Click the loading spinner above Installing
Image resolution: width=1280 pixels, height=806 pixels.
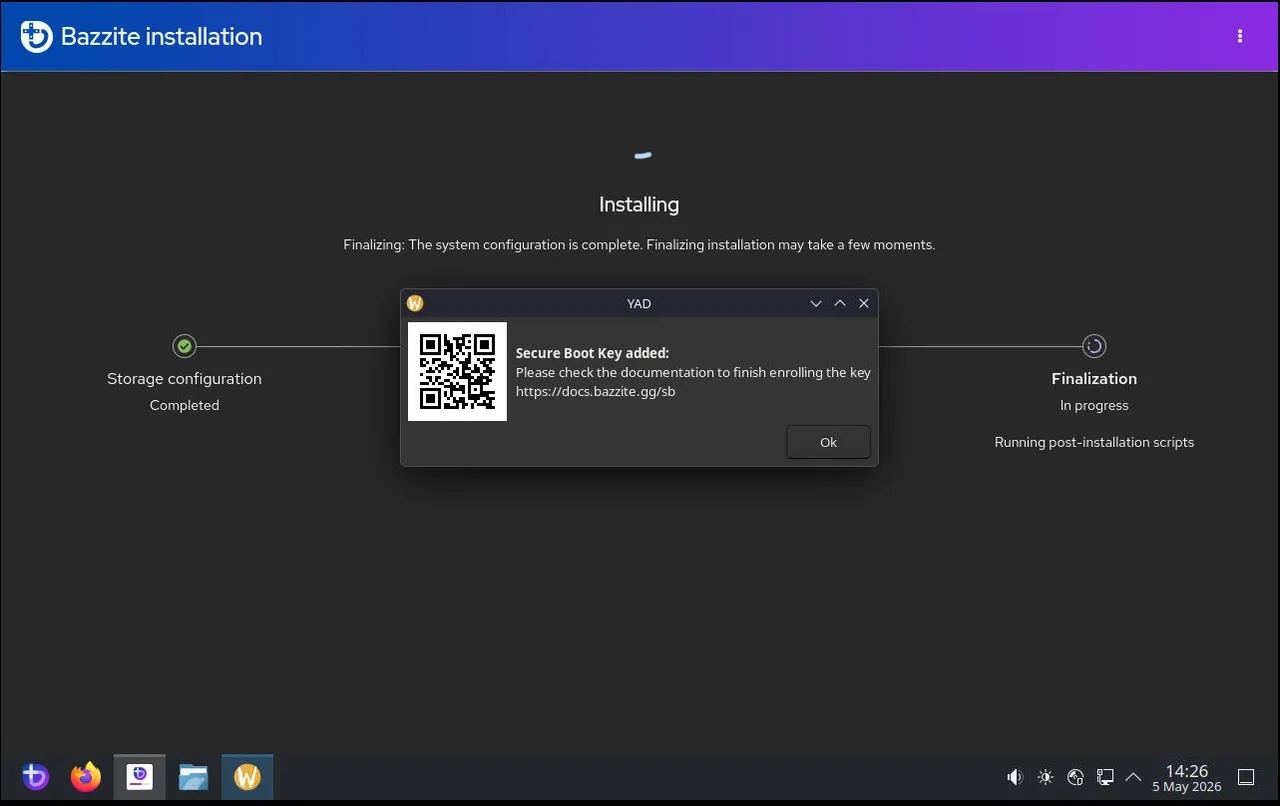(x=643, y=155)
